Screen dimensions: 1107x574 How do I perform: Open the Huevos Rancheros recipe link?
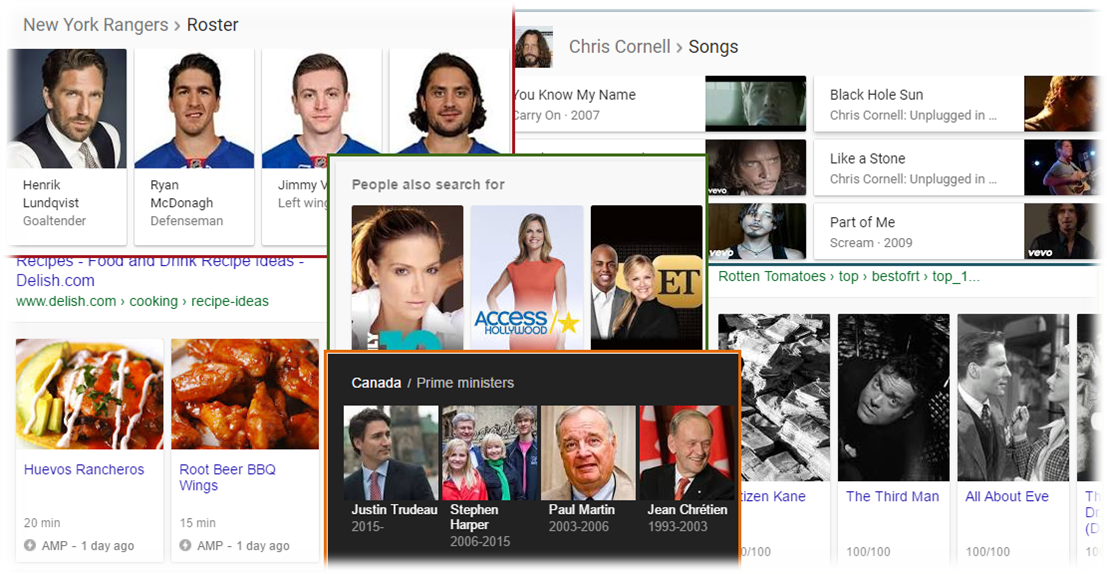pyautogui.click(x=84, y=470)
